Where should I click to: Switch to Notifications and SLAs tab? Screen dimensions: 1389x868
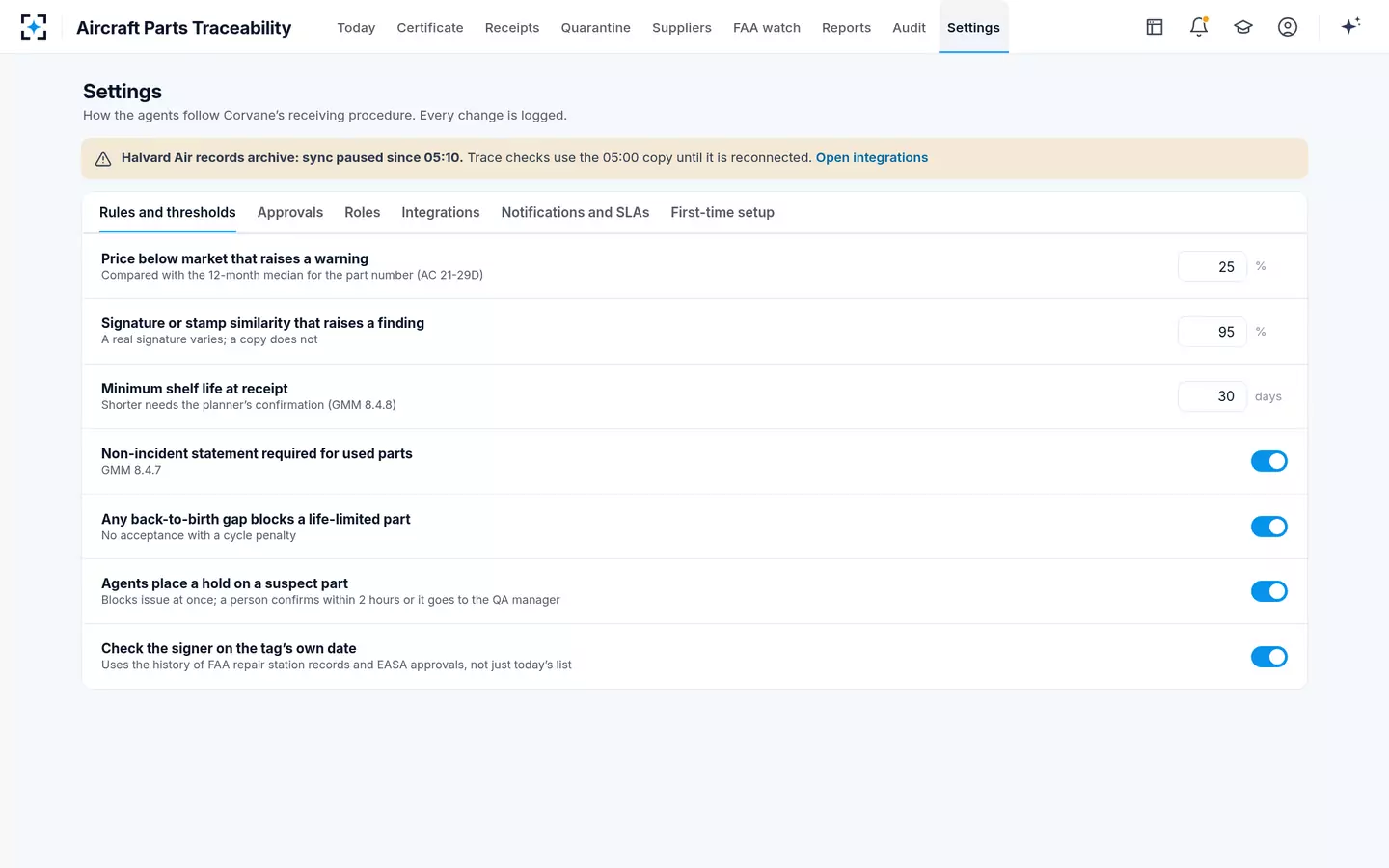(x=575, y=212)
